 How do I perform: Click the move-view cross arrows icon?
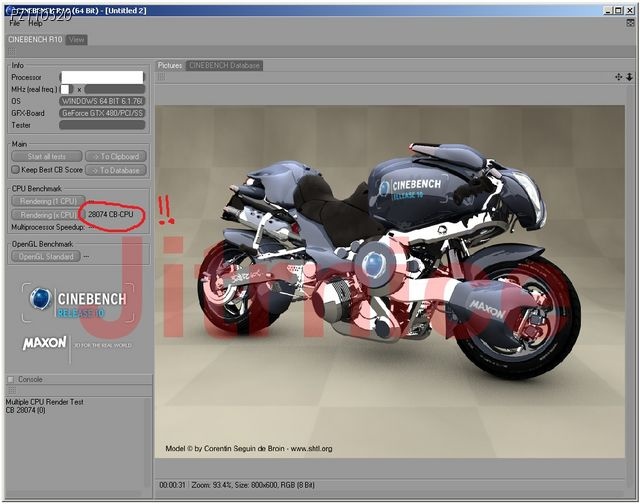[618, 77]
